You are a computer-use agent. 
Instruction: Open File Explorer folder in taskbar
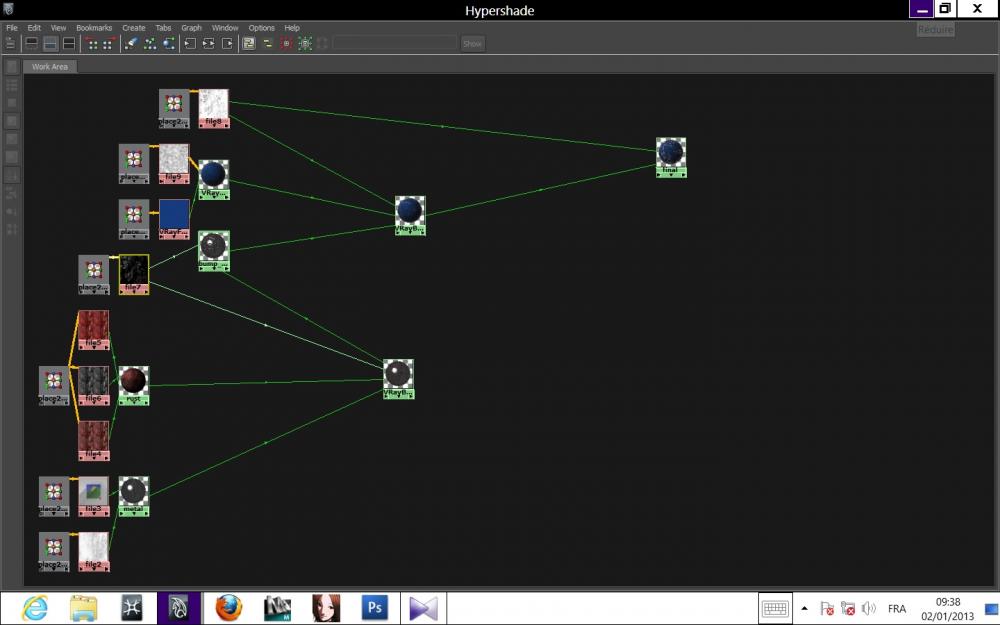(x=83, y=608)
